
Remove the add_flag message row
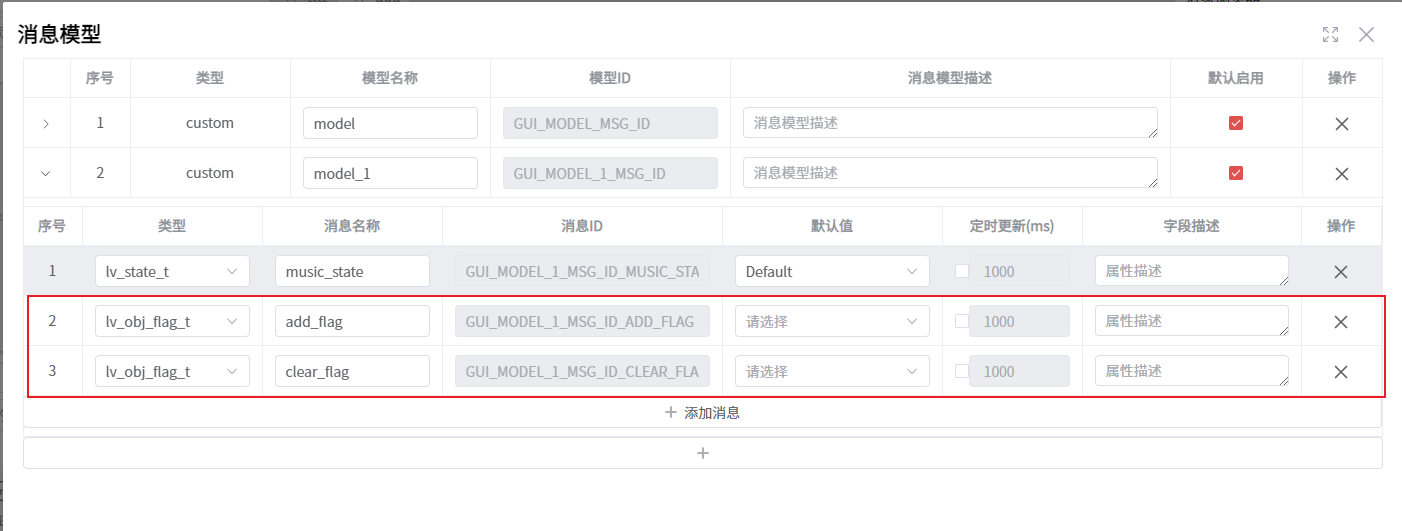(1342, 321)
